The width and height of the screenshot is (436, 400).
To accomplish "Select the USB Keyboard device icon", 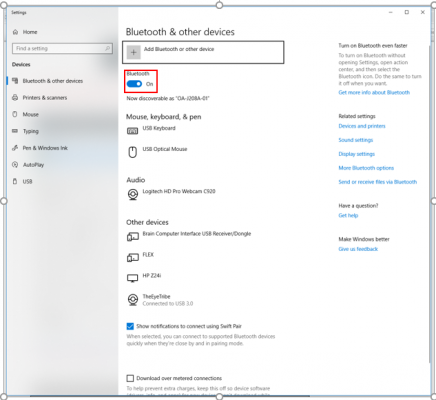I will (132, 131).
